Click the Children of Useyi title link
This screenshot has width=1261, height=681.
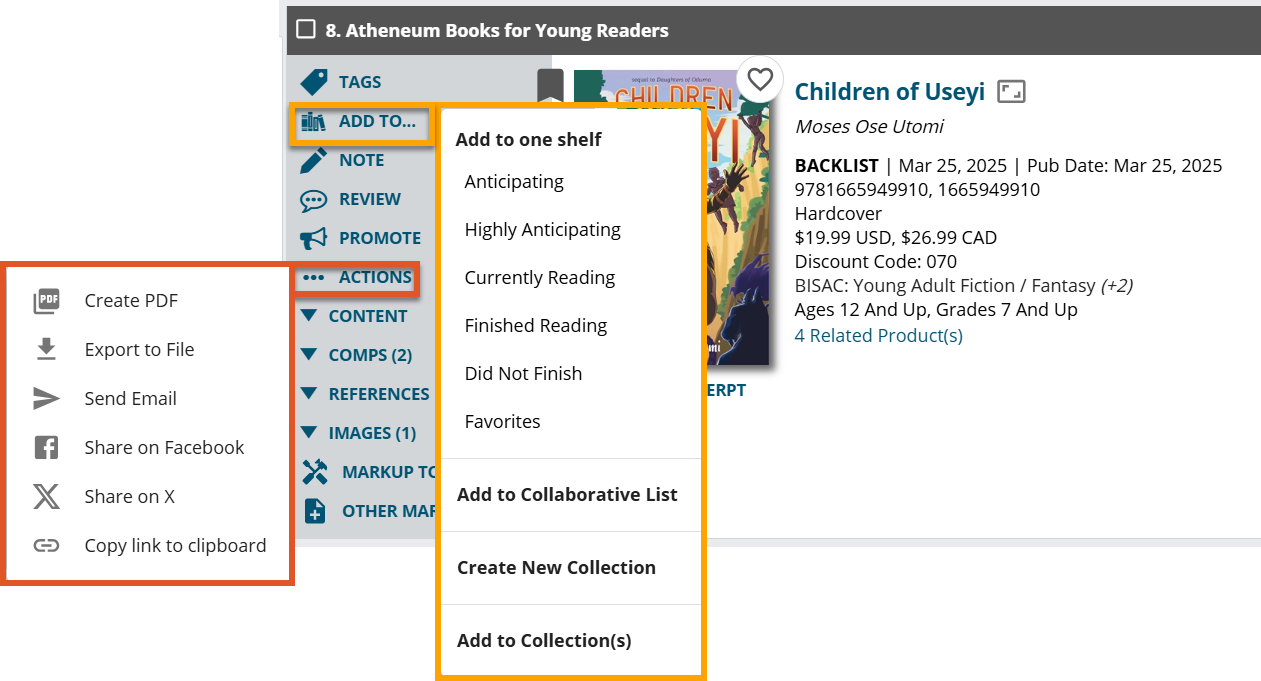[890, 92]
